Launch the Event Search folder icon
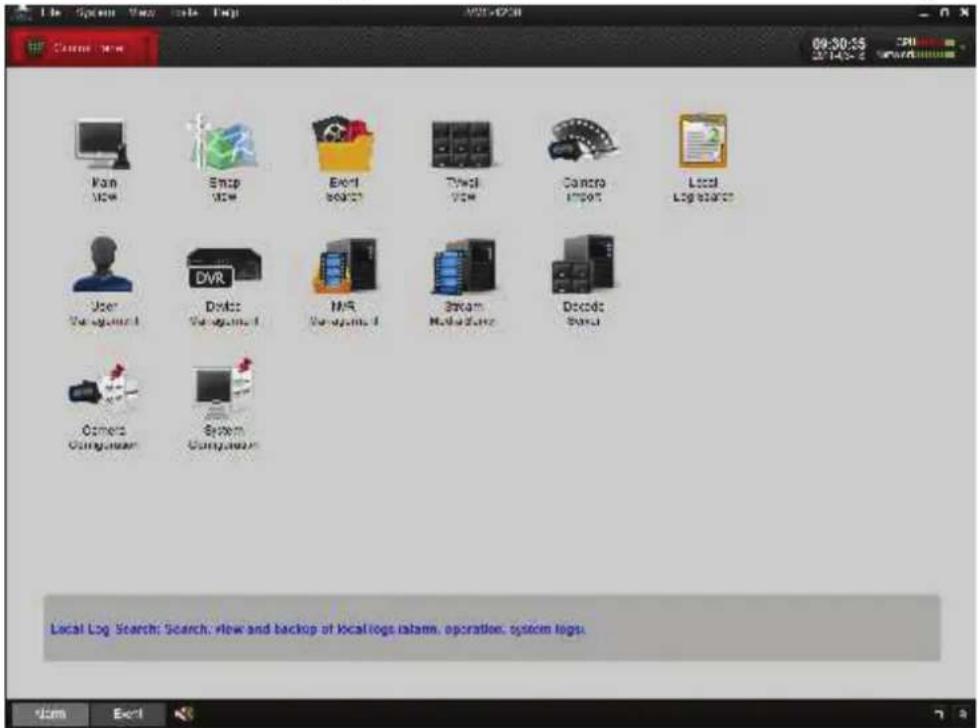This screenshot has width=978, height=728. point(343,144)
